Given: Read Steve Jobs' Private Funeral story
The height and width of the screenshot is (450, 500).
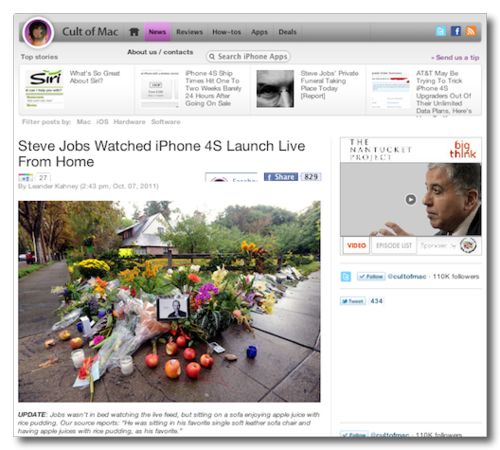Looking at the screenshot, I should pos(329,85).
